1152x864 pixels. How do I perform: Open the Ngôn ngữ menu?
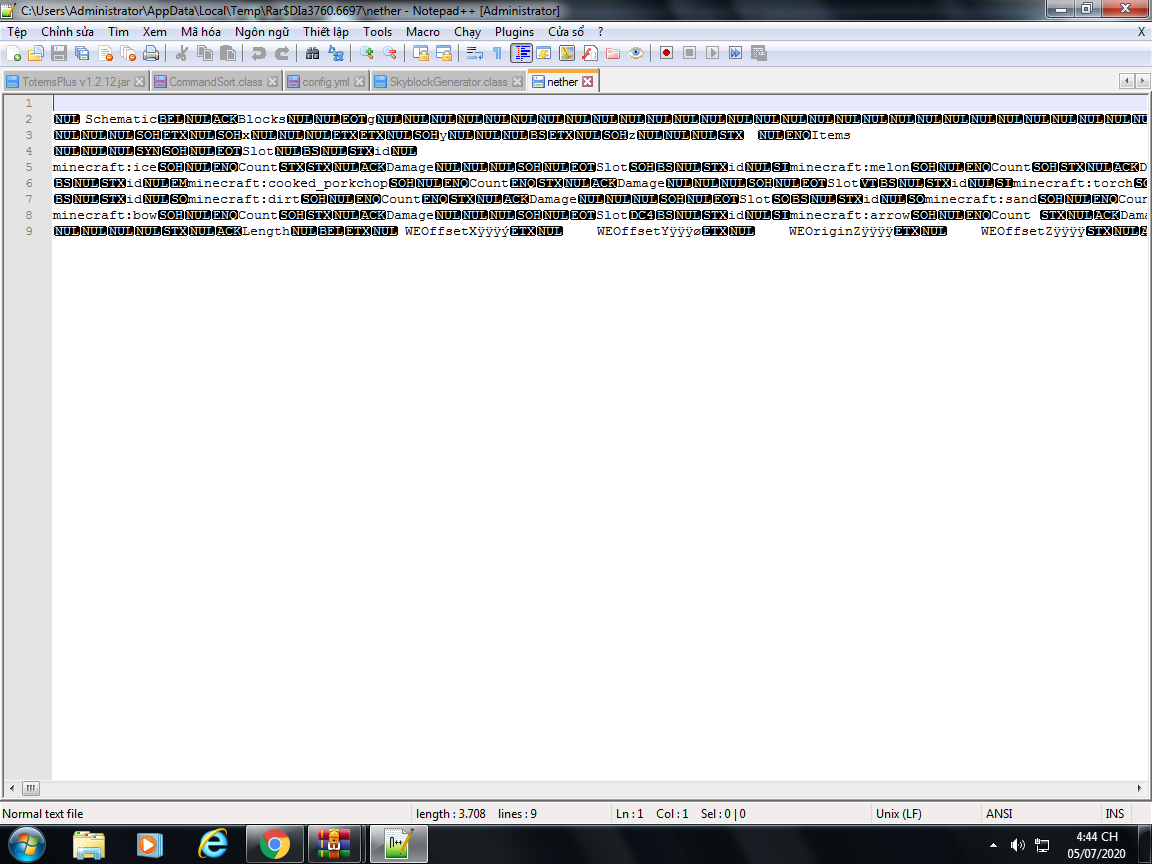coord(262,32)
